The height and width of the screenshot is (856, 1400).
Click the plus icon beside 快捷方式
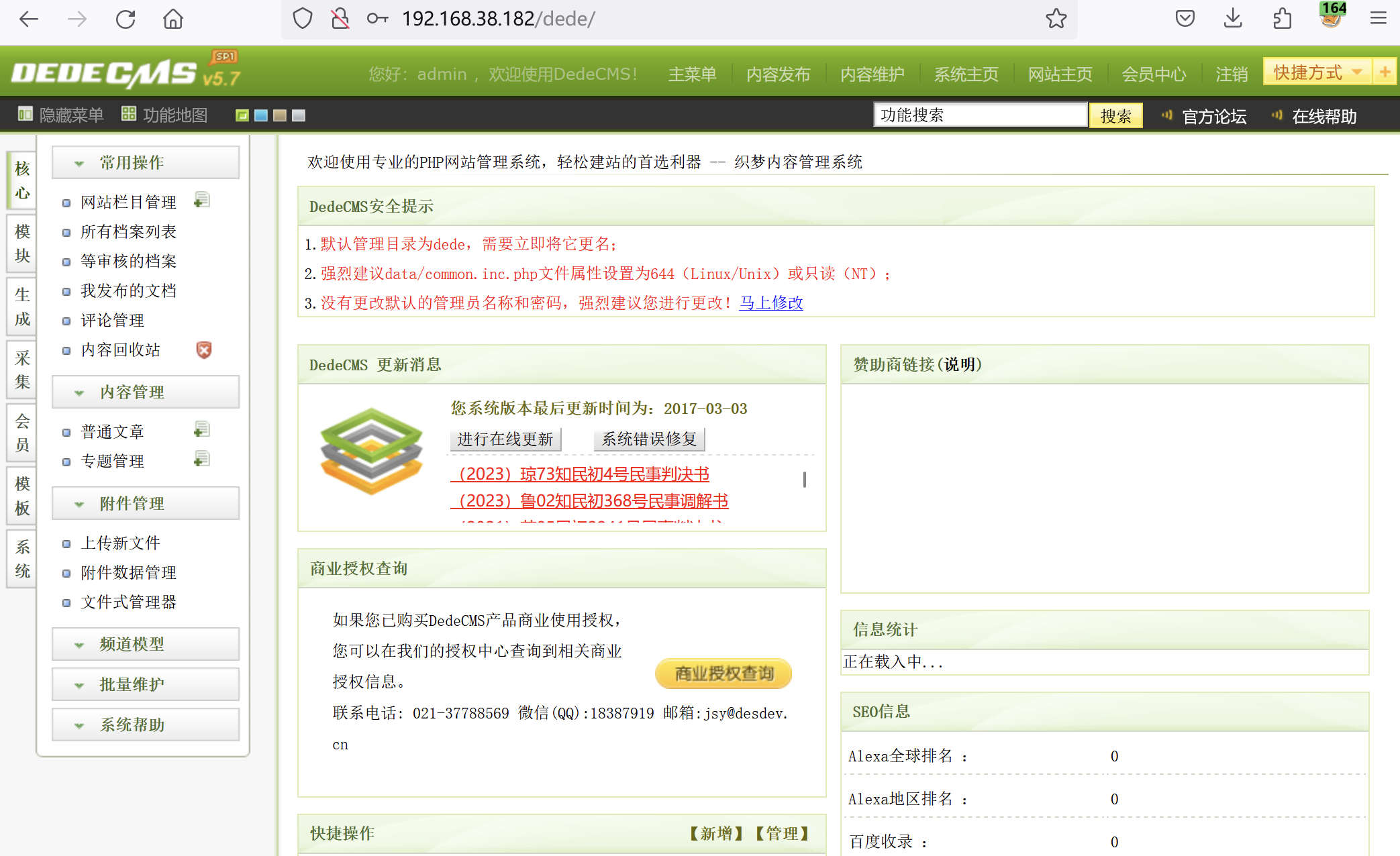pos(1385,71)
